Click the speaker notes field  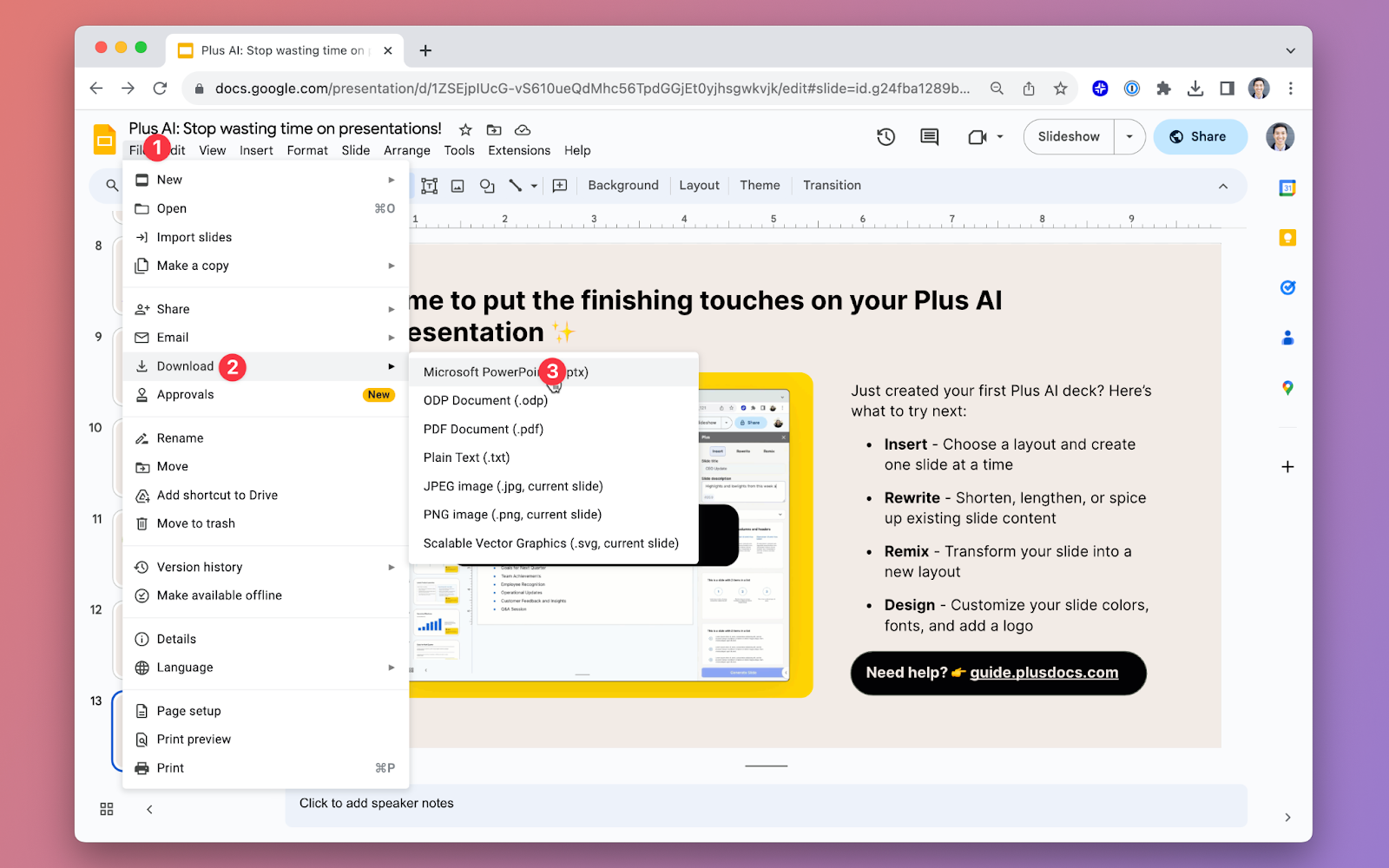point(766,805)
